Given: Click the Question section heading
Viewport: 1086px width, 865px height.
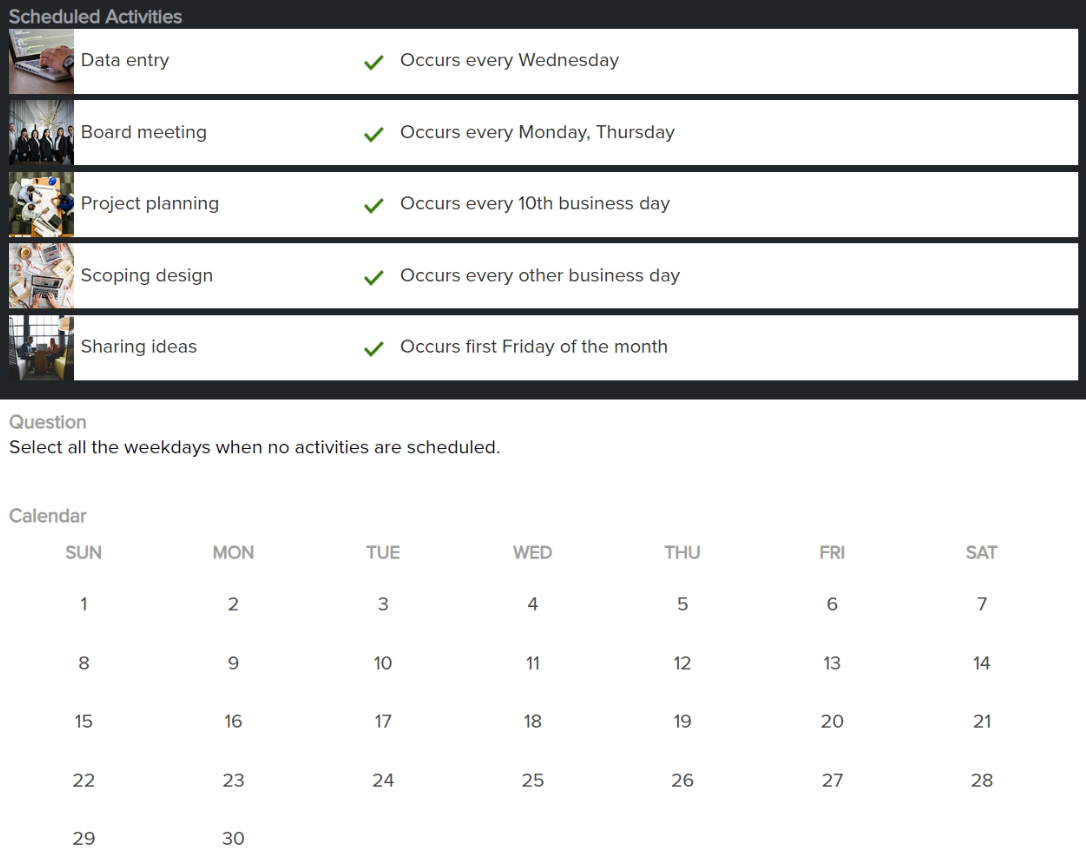Looking at the screenshot, I should (x=47, y=422).
